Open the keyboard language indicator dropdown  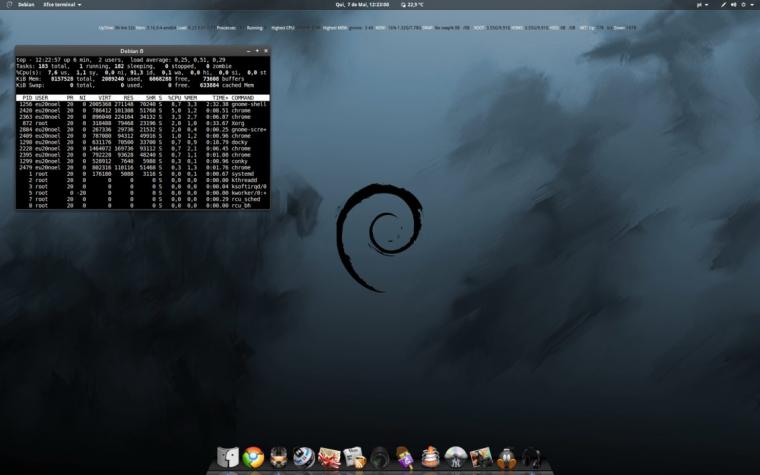point(702,4)
